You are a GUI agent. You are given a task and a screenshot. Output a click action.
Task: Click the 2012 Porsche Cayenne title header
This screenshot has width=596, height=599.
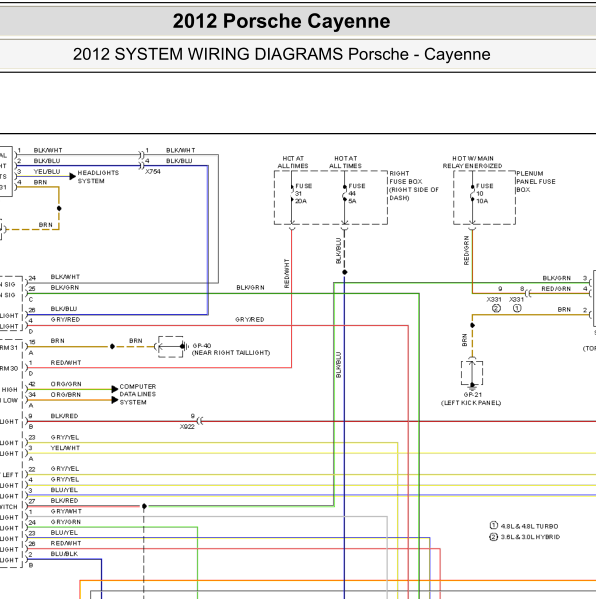(281, 21)
